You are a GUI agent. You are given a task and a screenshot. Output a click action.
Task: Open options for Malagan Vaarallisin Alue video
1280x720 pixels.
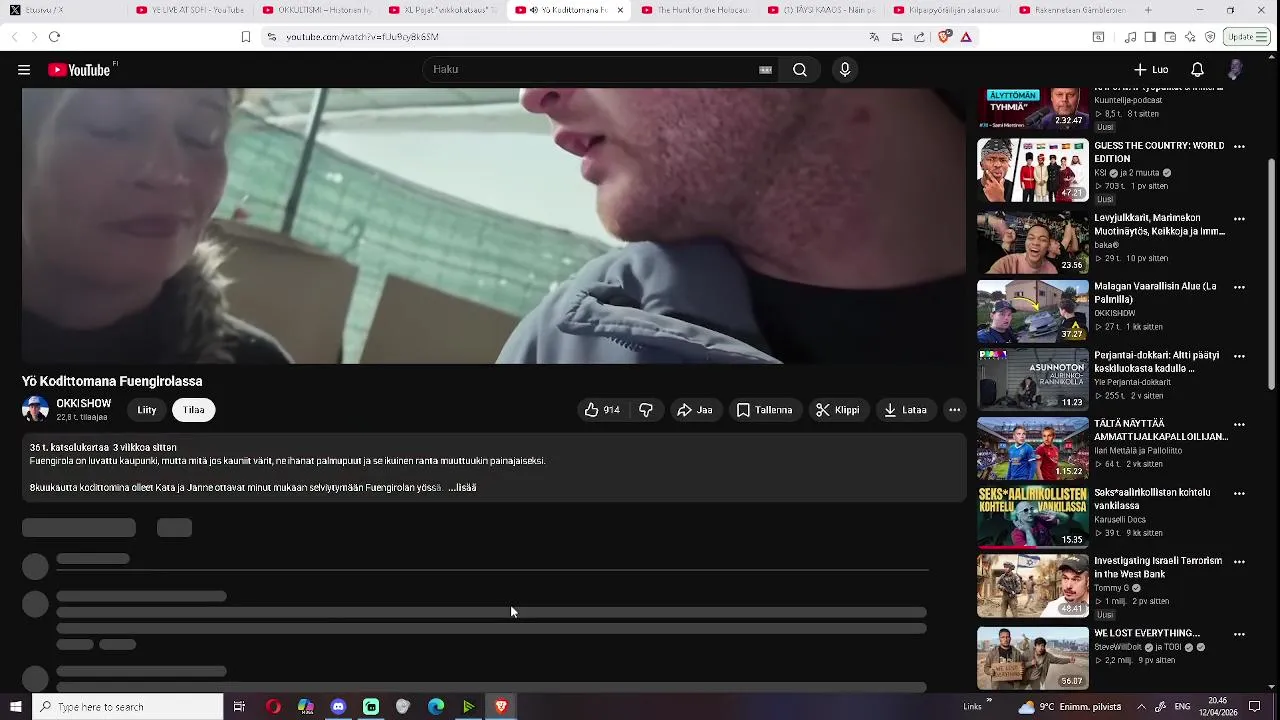click(1239, 287)
